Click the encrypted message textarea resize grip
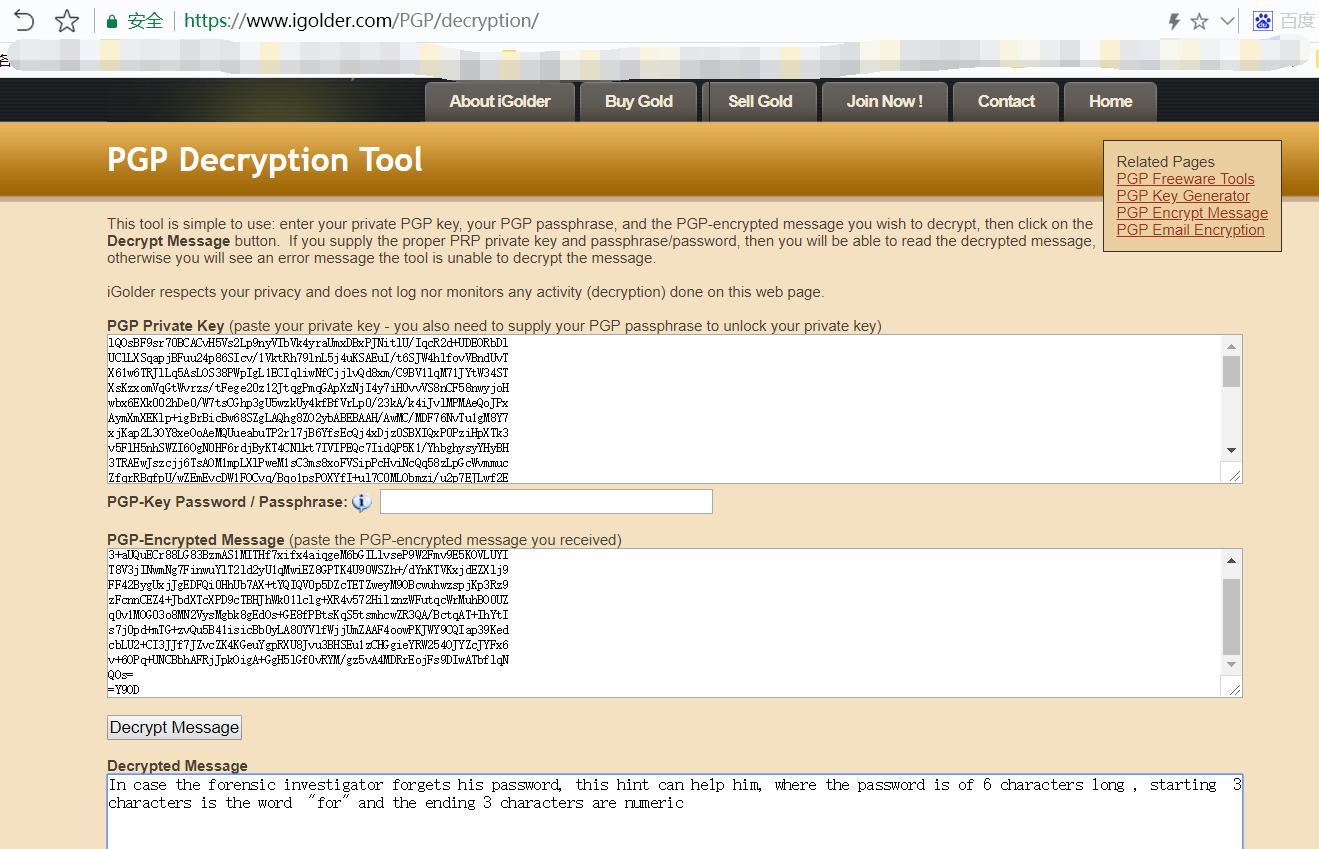Viewport: 1319px width, 849px height. coord(1233,689)
